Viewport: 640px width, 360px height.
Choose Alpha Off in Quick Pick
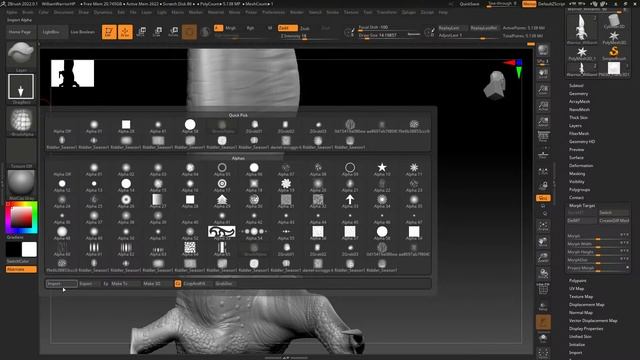(62, 127)
